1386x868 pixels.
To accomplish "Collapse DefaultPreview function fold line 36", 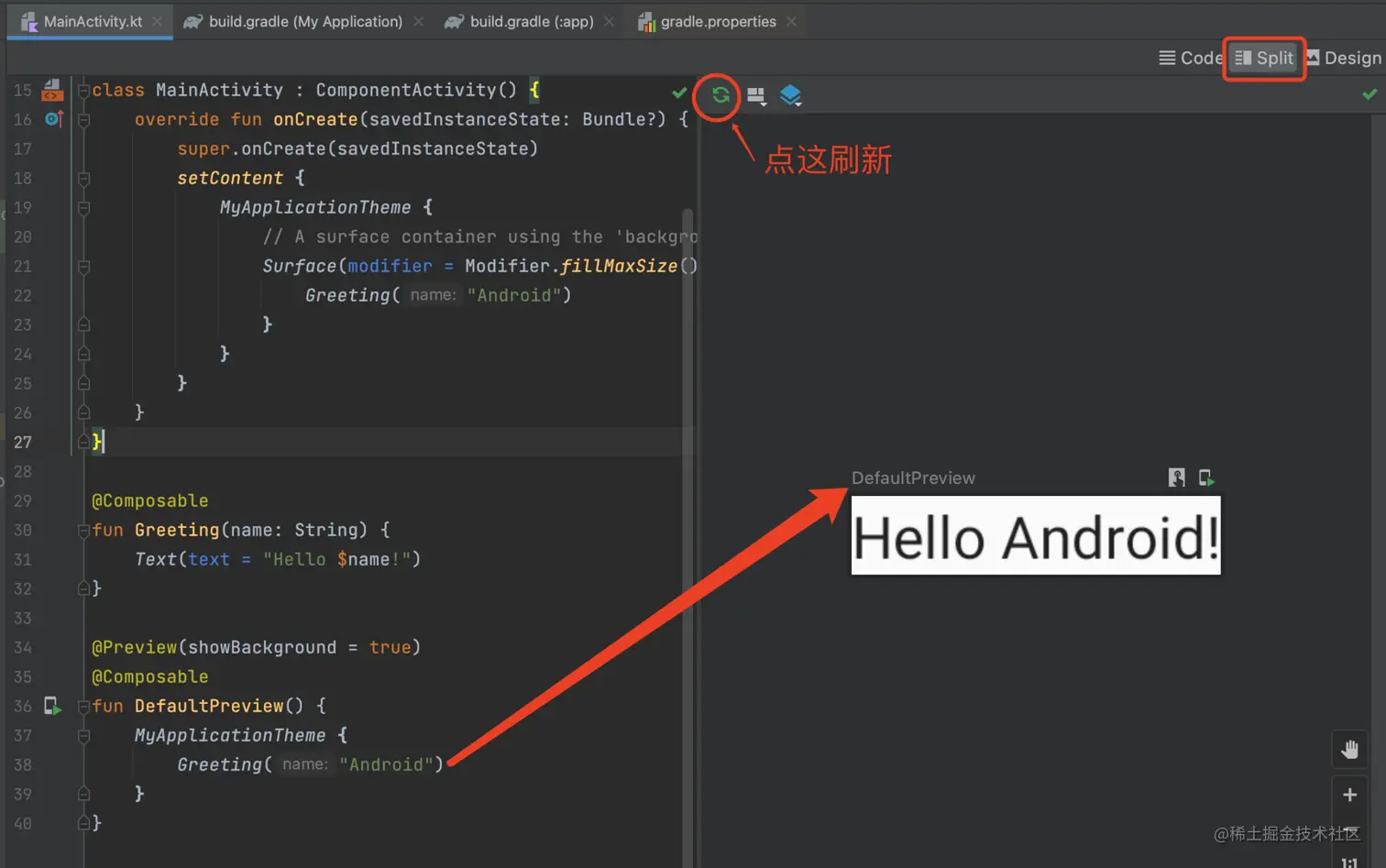I will (x=83, y=706).
